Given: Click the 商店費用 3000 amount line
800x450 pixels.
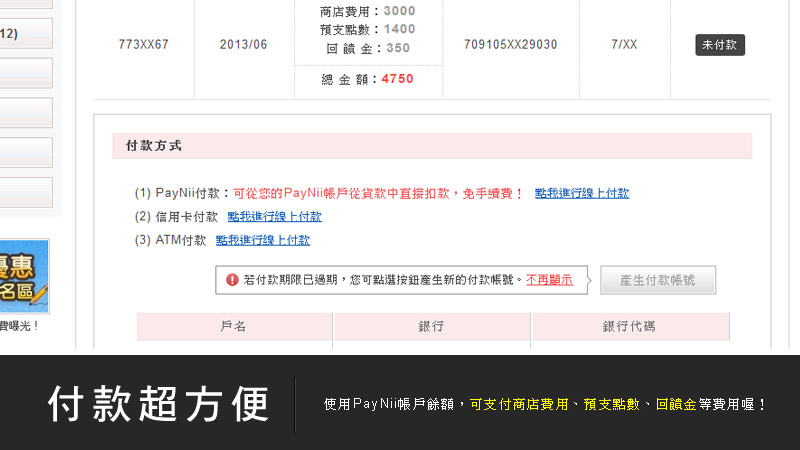Looking at the screenshot, I should click(x=367, y=11).
